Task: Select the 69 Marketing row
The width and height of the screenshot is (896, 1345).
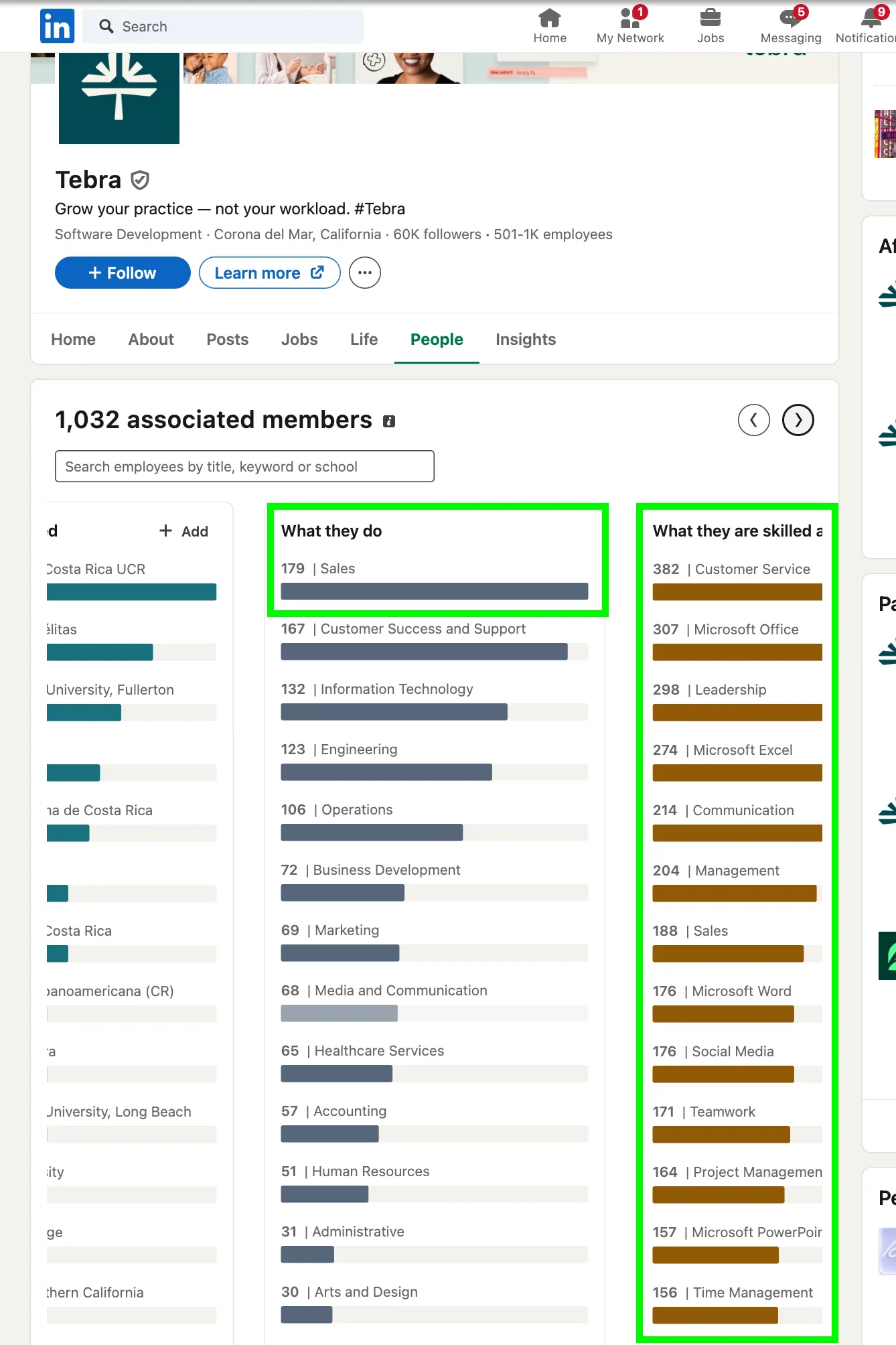Action: pyautogui.click(x=435, y=941)
